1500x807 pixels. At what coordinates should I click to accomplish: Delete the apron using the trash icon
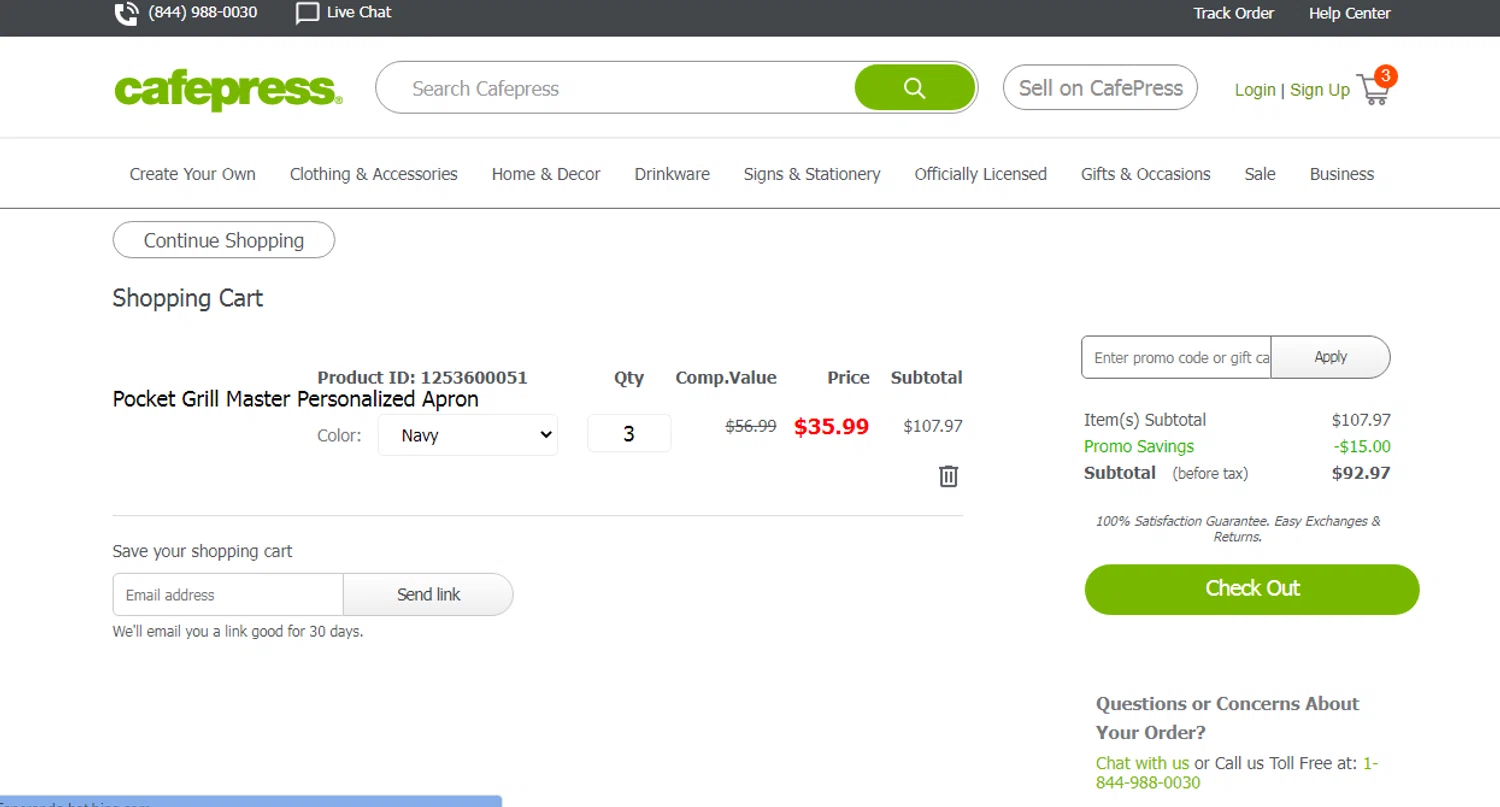pos(948,476)
